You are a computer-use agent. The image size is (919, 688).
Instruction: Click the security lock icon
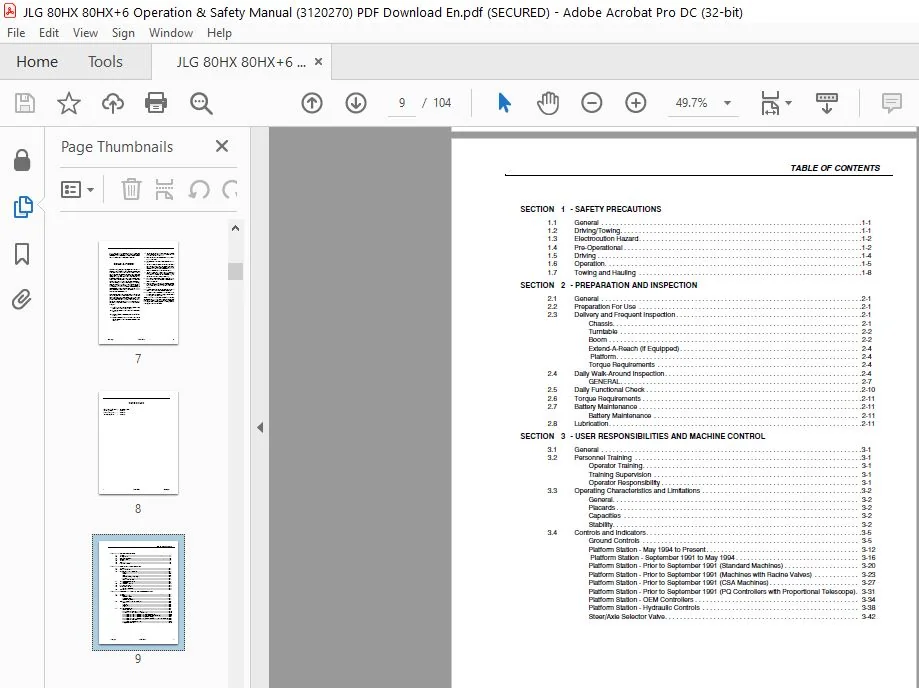coord(22,159)
